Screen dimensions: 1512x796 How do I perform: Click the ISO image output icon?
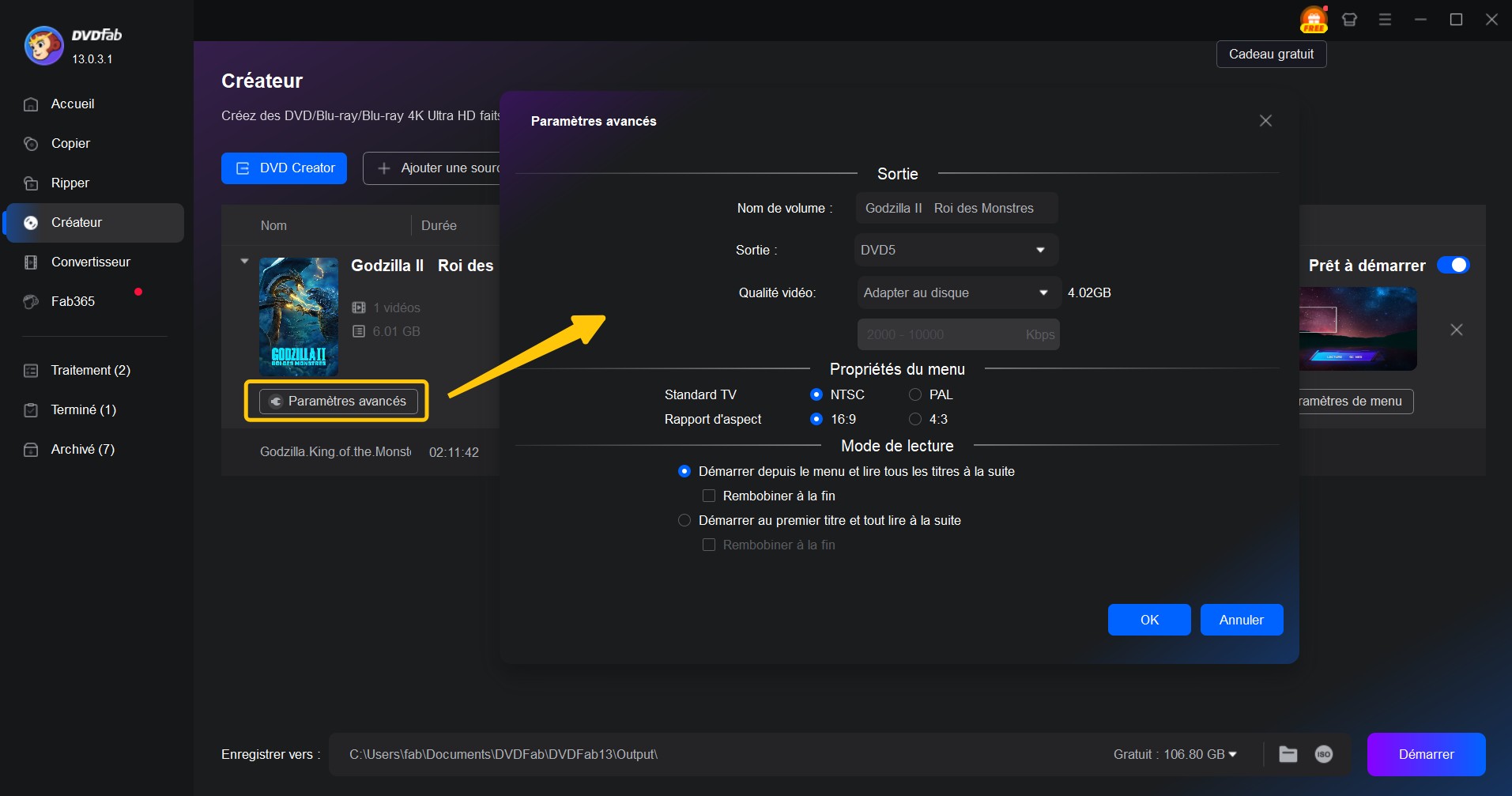[1323, 754]
